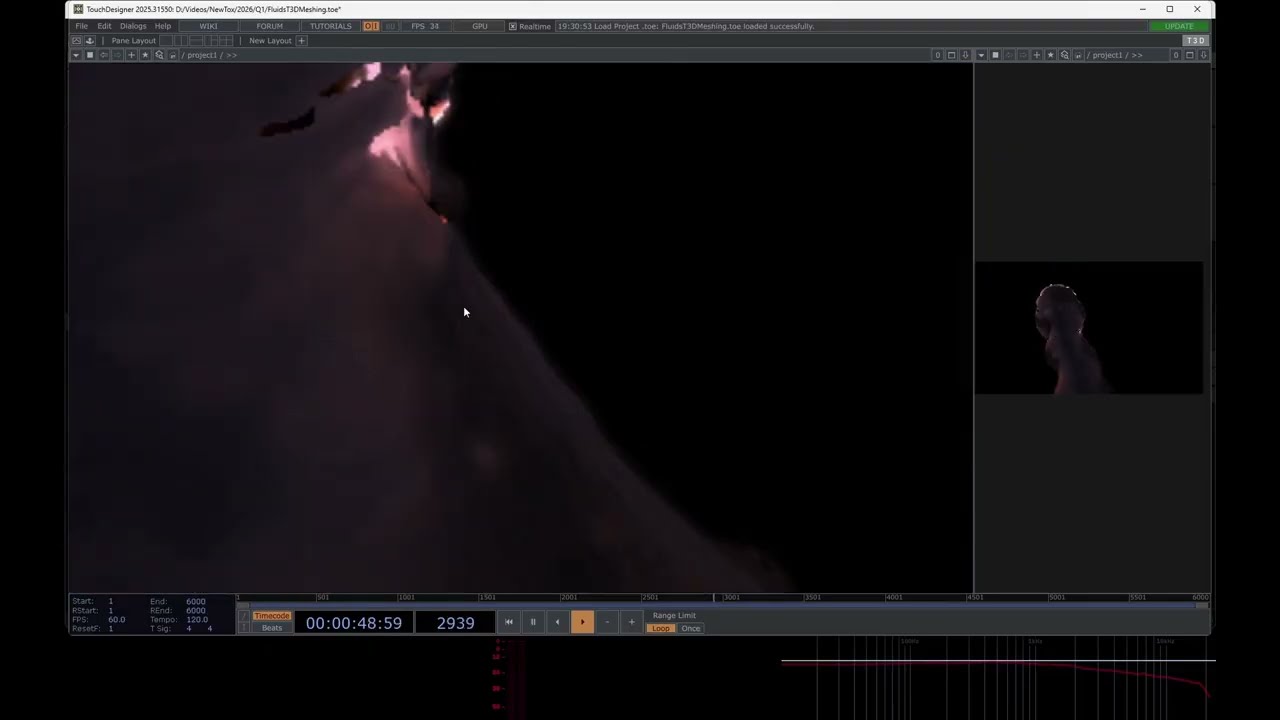Viewport: 1280px width, 720px height.
Task: Click right pane split down arrow icon
Action: (x=1203, y=55)
